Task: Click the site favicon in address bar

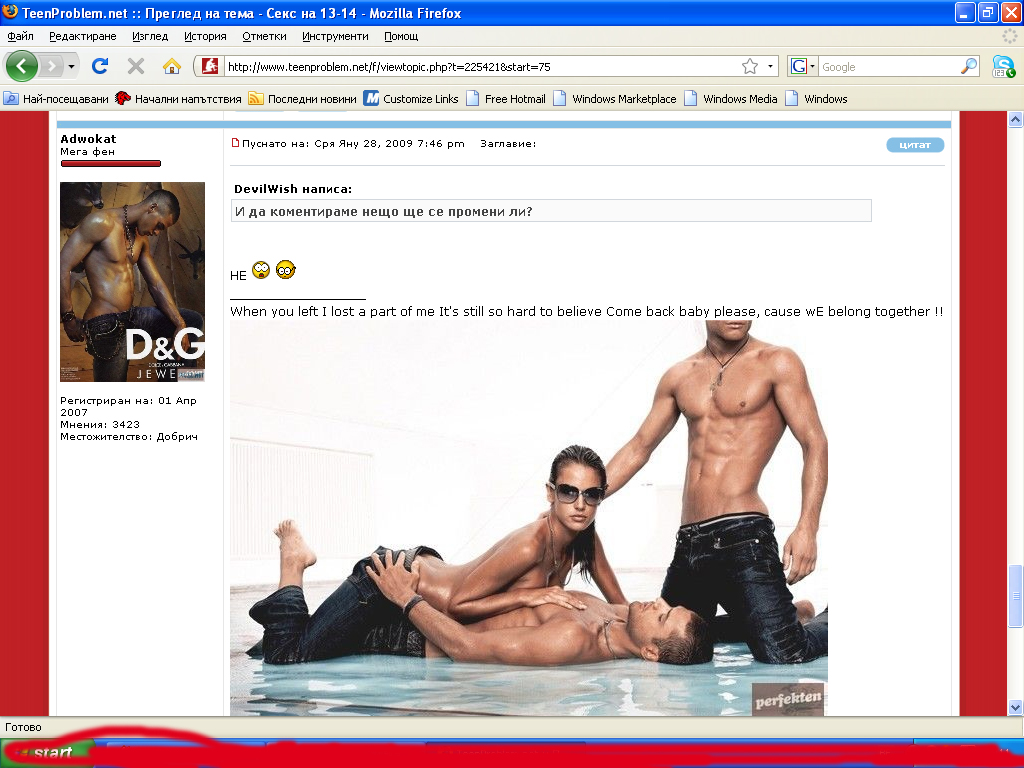Action: (209, 66)
